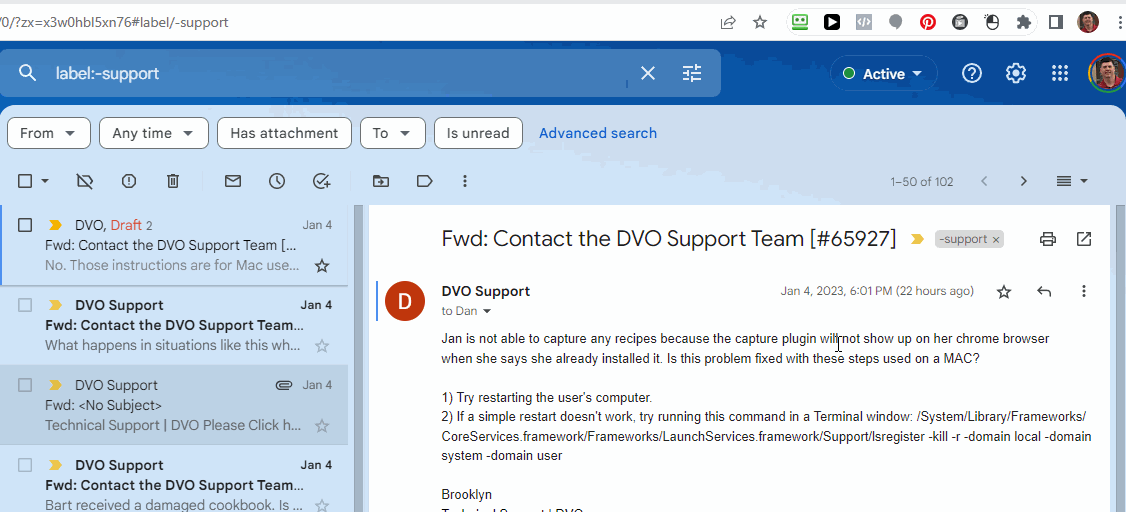The height and width of the screenshot is (512, 1126).
Task: Mark as unread envelope icon
Action: coord(233,181)
